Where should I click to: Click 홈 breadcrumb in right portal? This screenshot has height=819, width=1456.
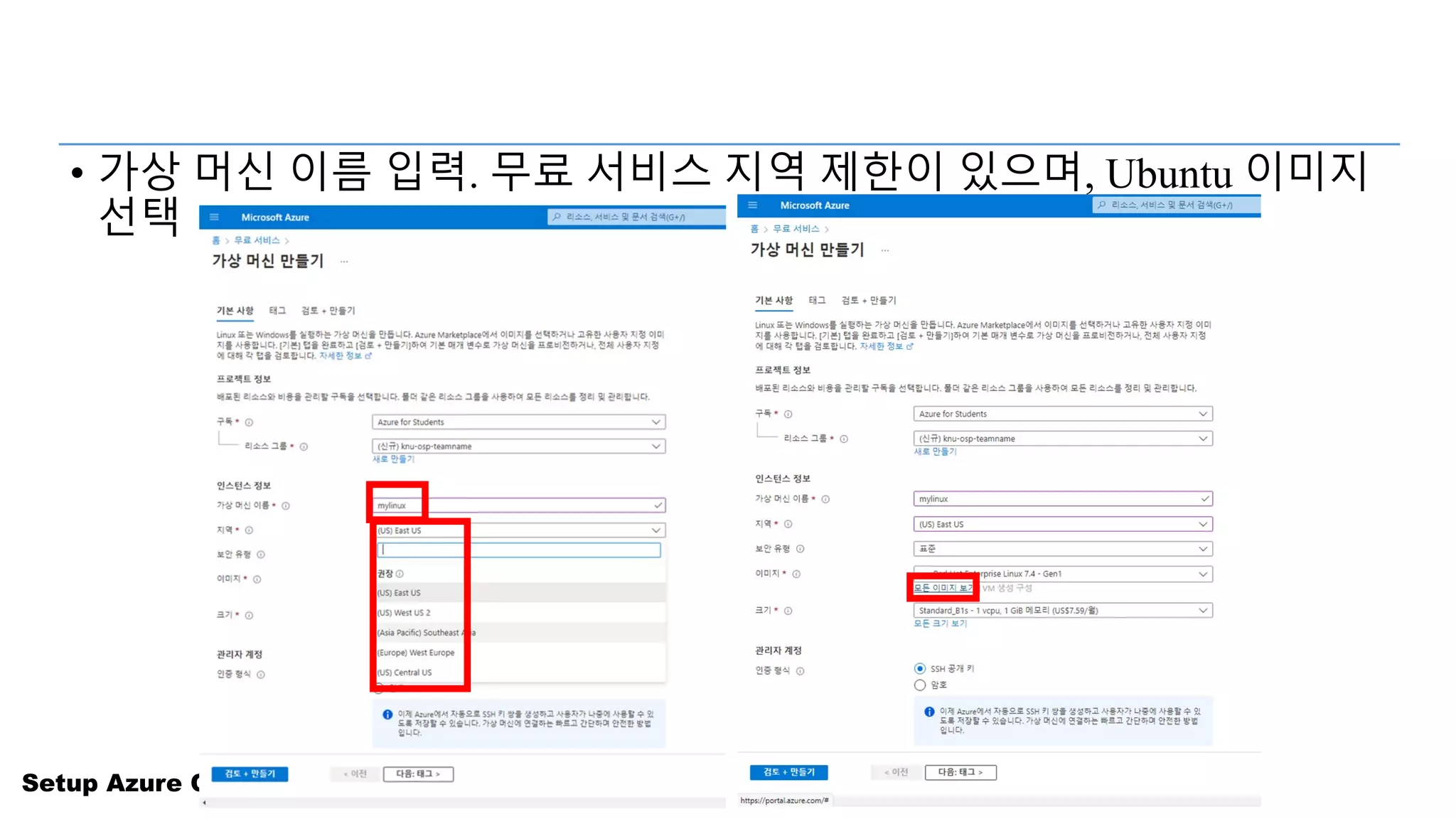754,229
